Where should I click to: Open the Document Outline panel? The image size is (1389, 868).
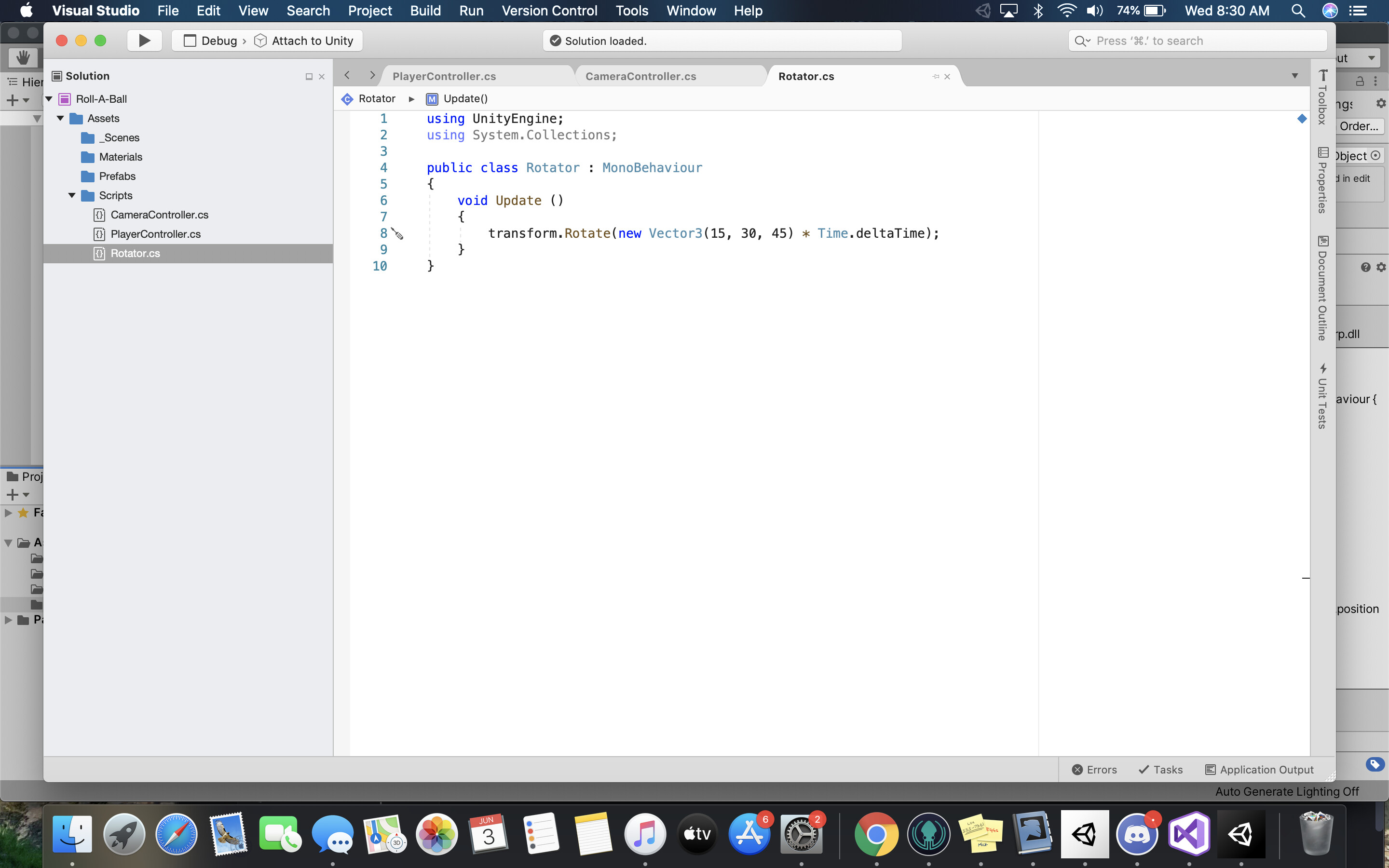(1323, 287)
